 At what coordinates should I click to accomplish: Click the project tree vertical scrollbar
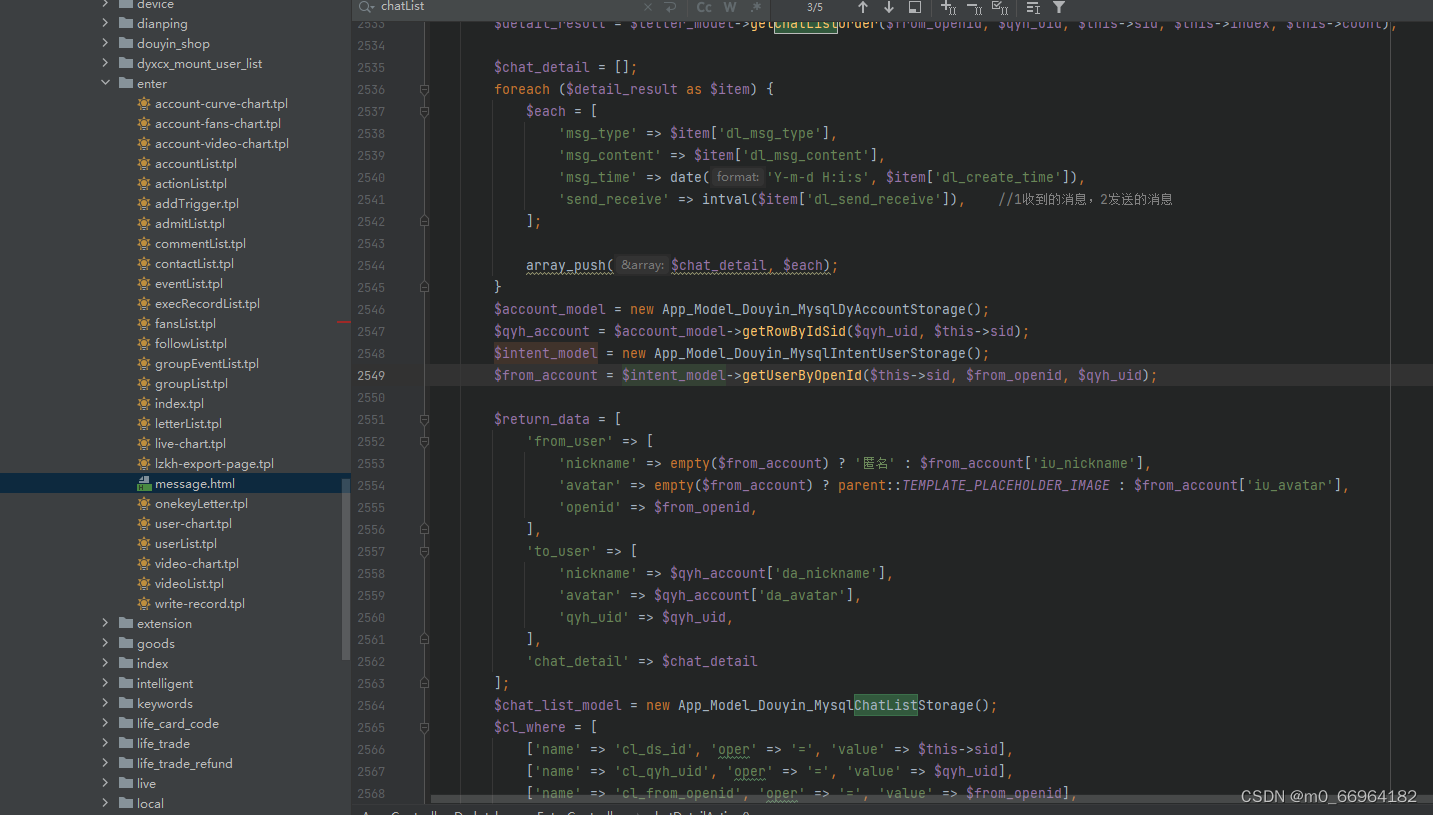[346, 568]
